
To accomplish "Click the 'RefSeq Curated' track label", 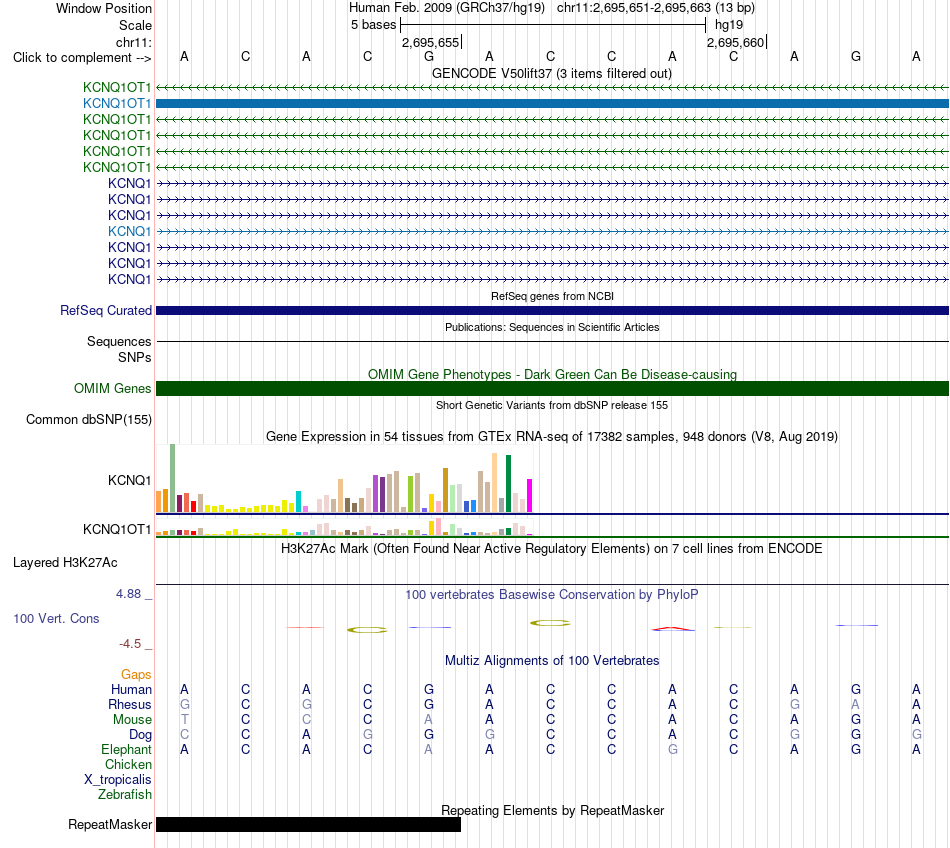I will point(105,310).
